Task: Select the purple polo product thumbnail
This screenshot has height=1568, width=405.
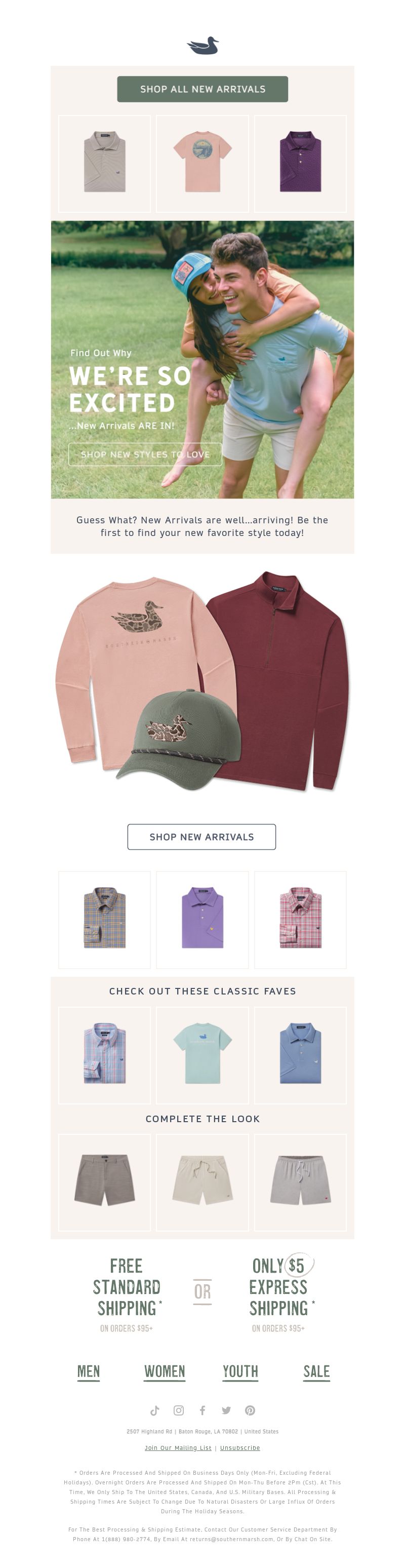Action: click(202, 919)
